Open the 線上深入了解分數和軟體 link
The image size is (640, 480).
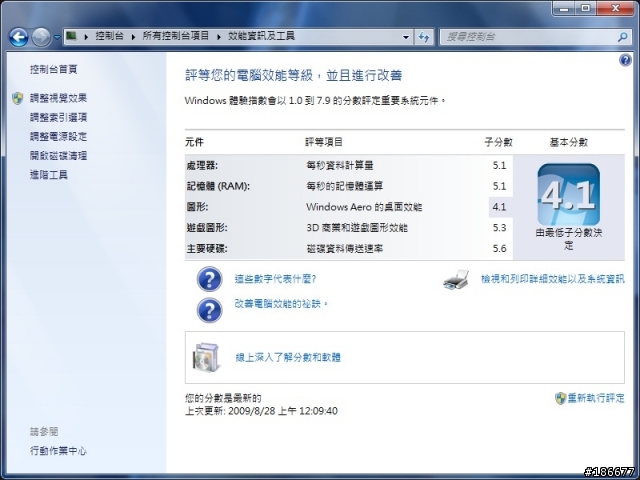tap(288, 358)
